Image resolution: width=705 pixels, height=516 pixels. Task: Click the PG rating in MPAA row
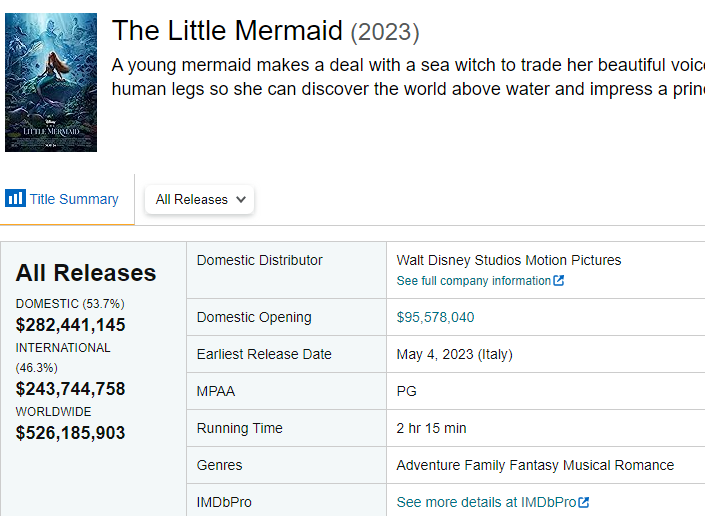406,391
